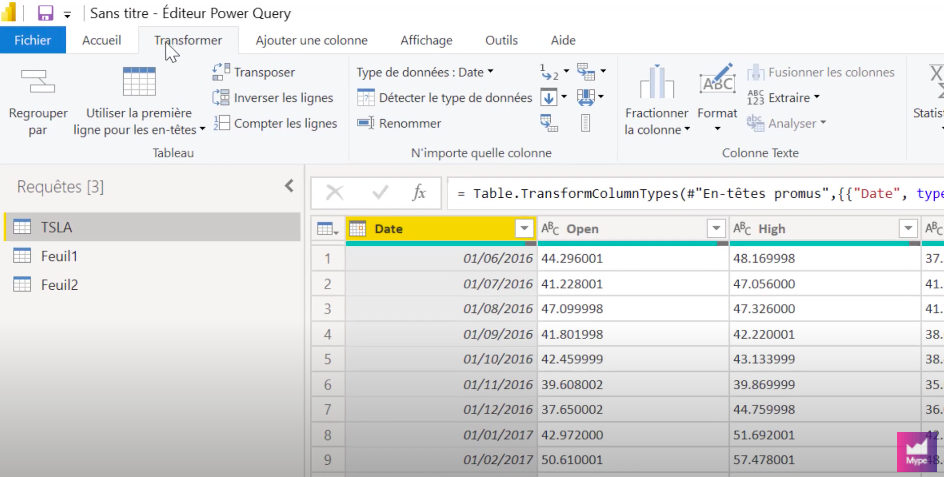Viewport: 944px width, 477px height.
Task: Click Fractionner la colonne icon
Action: (656, 82)
